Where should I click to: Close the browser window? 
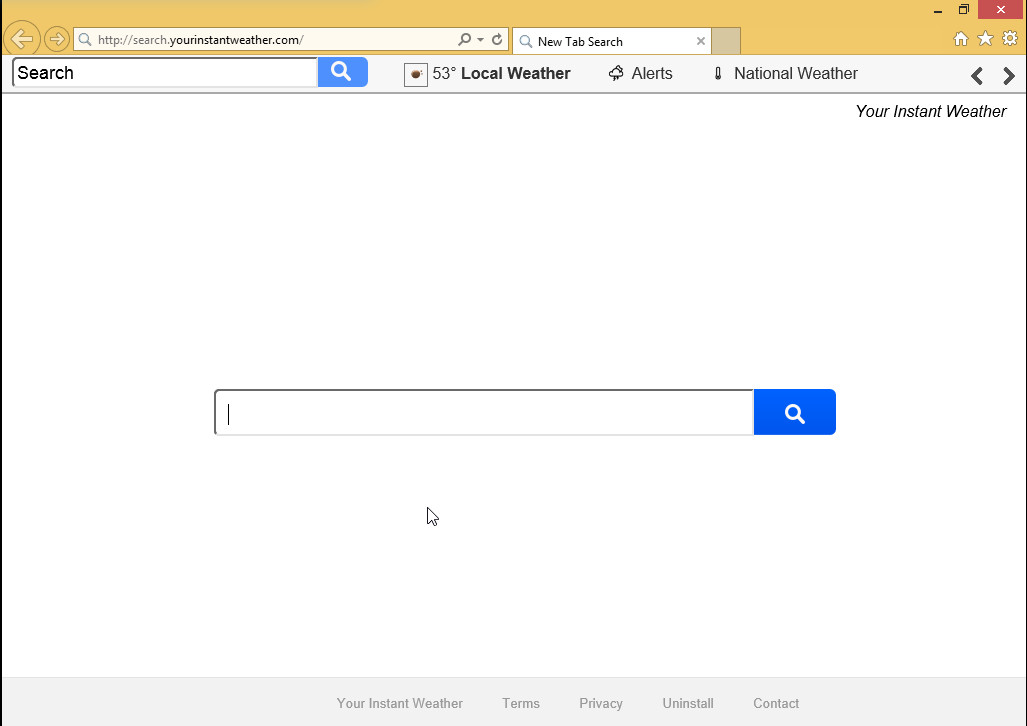pos(1001,9)
